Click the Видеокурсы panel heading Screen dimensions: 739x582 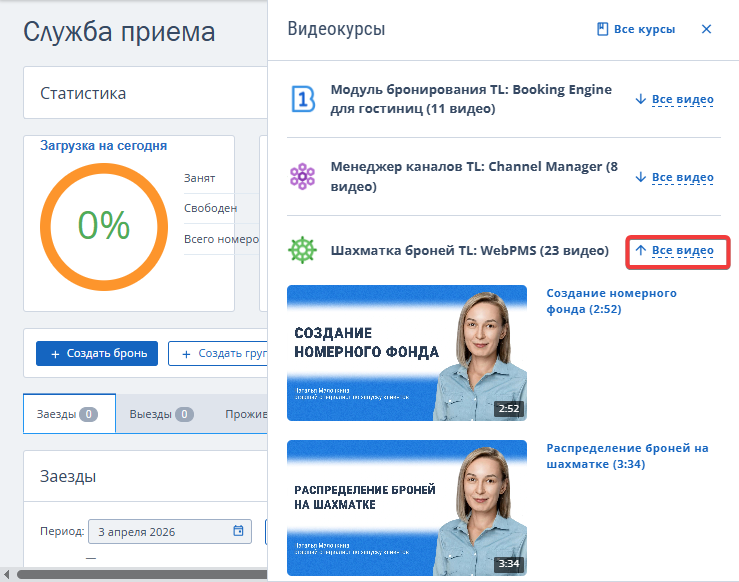coord(337,29)
